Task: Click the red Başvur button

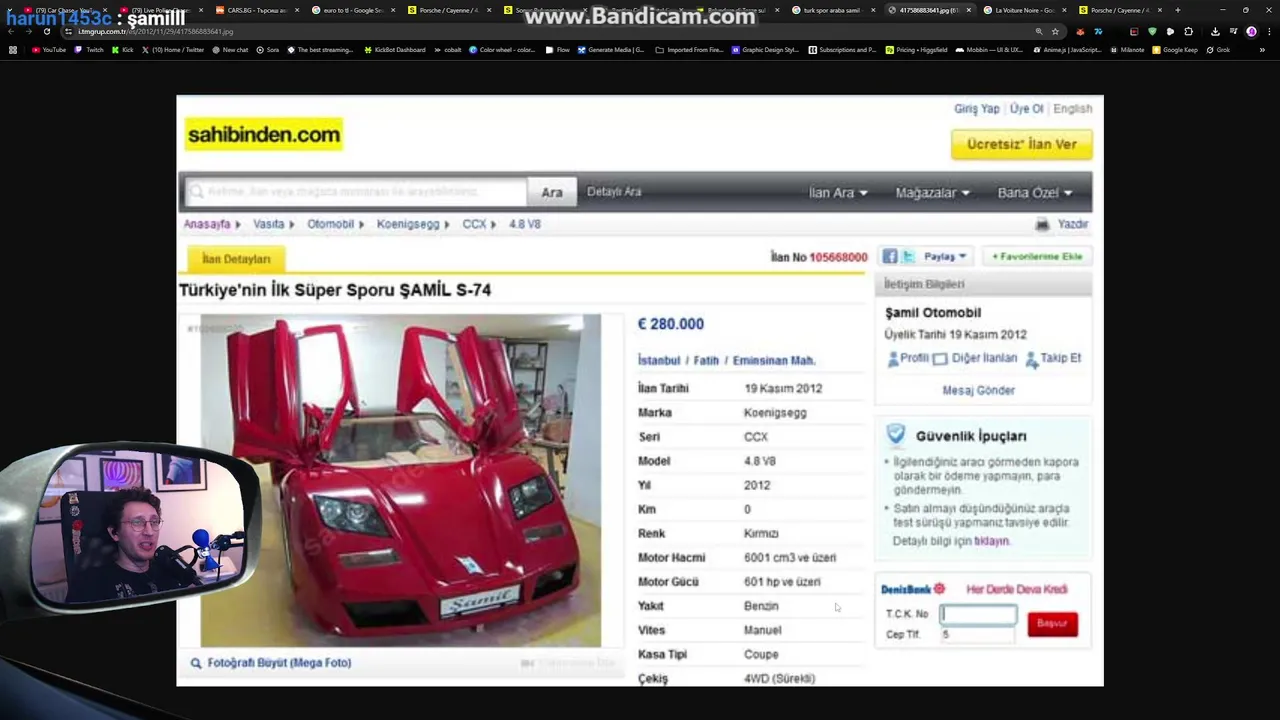Action: [x=1052, y=623]
